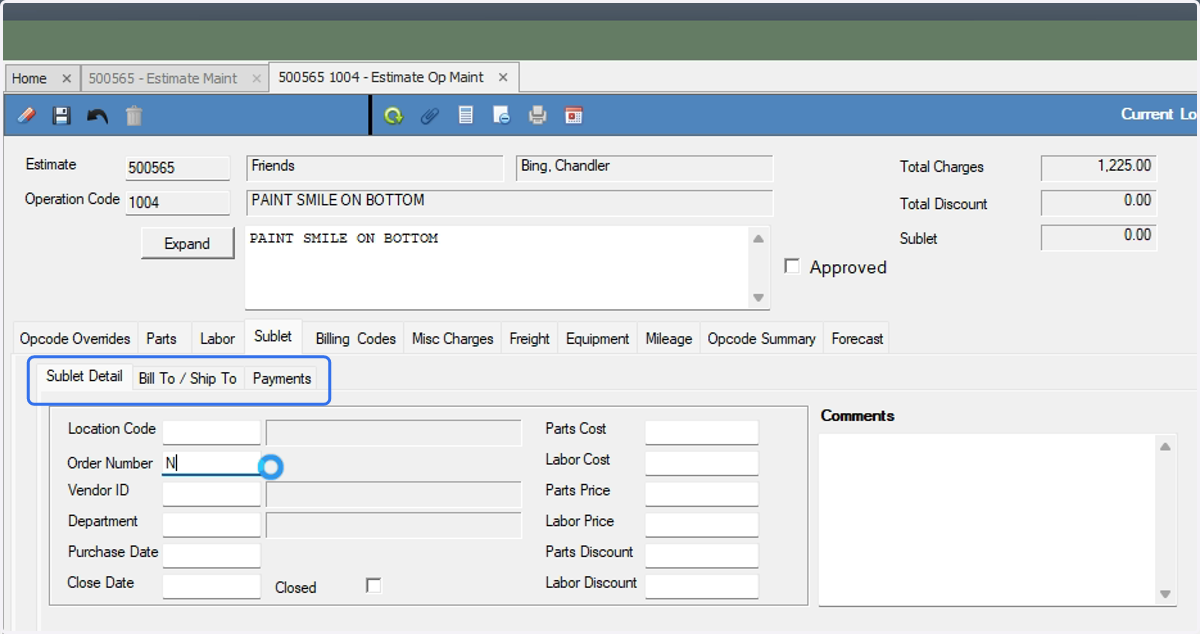
Task: Click the Close Date field
Action: pyautogui.click(x=211, y=586)
